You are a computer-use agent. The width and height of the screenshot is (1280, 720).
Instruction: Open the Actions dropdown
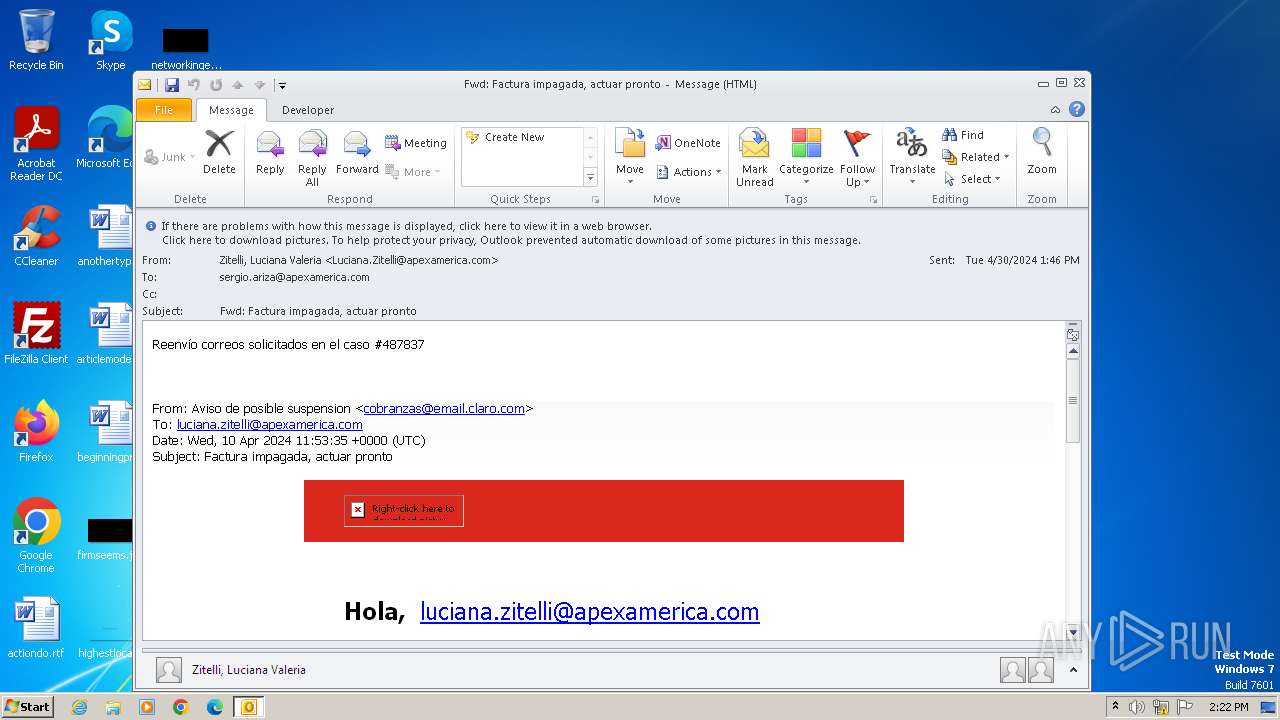point(689,172)
